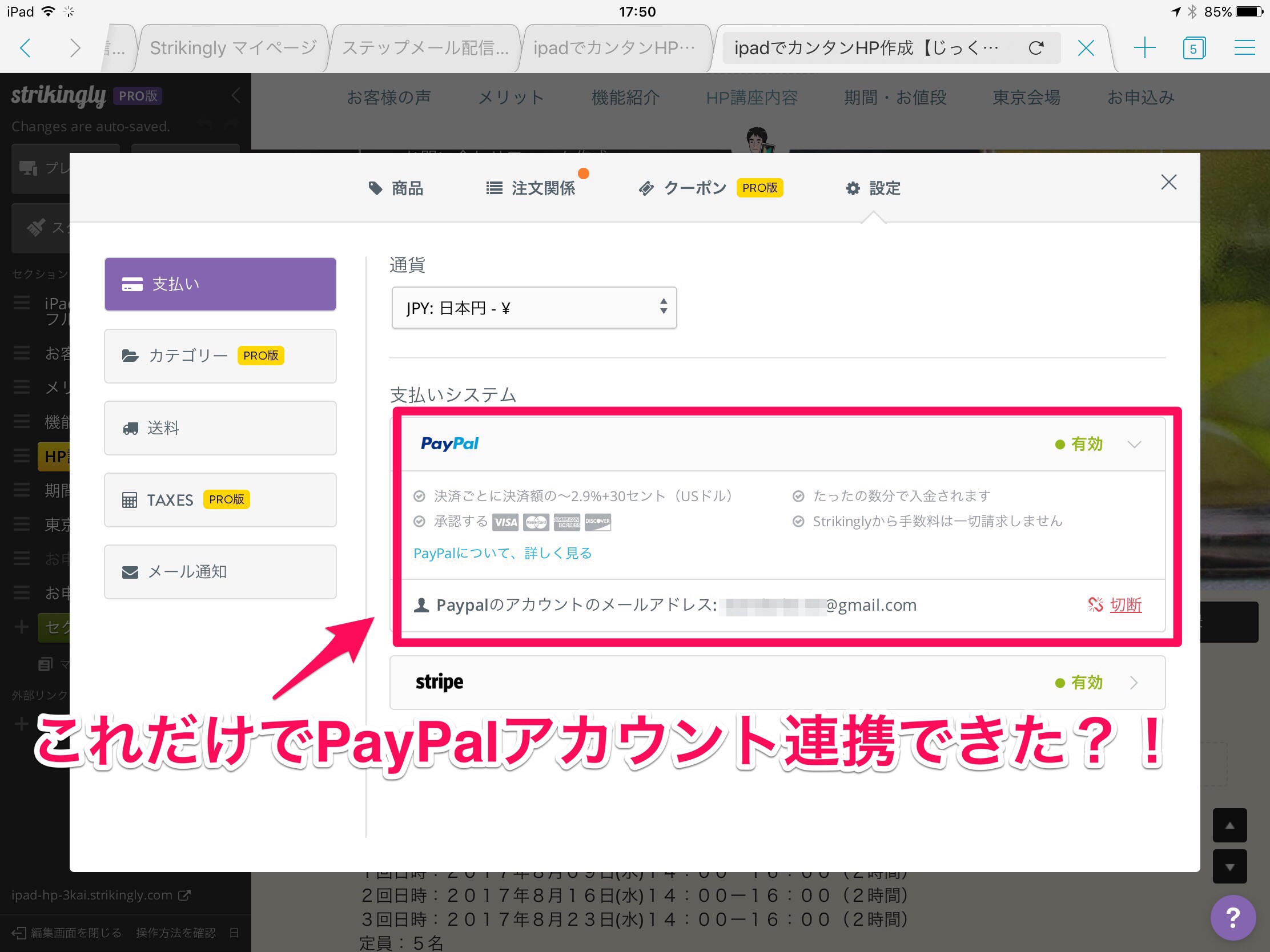Open the PayPalについて、詳しく見る link
Screen dimensions: 1270x952
[x=503, y=553]
